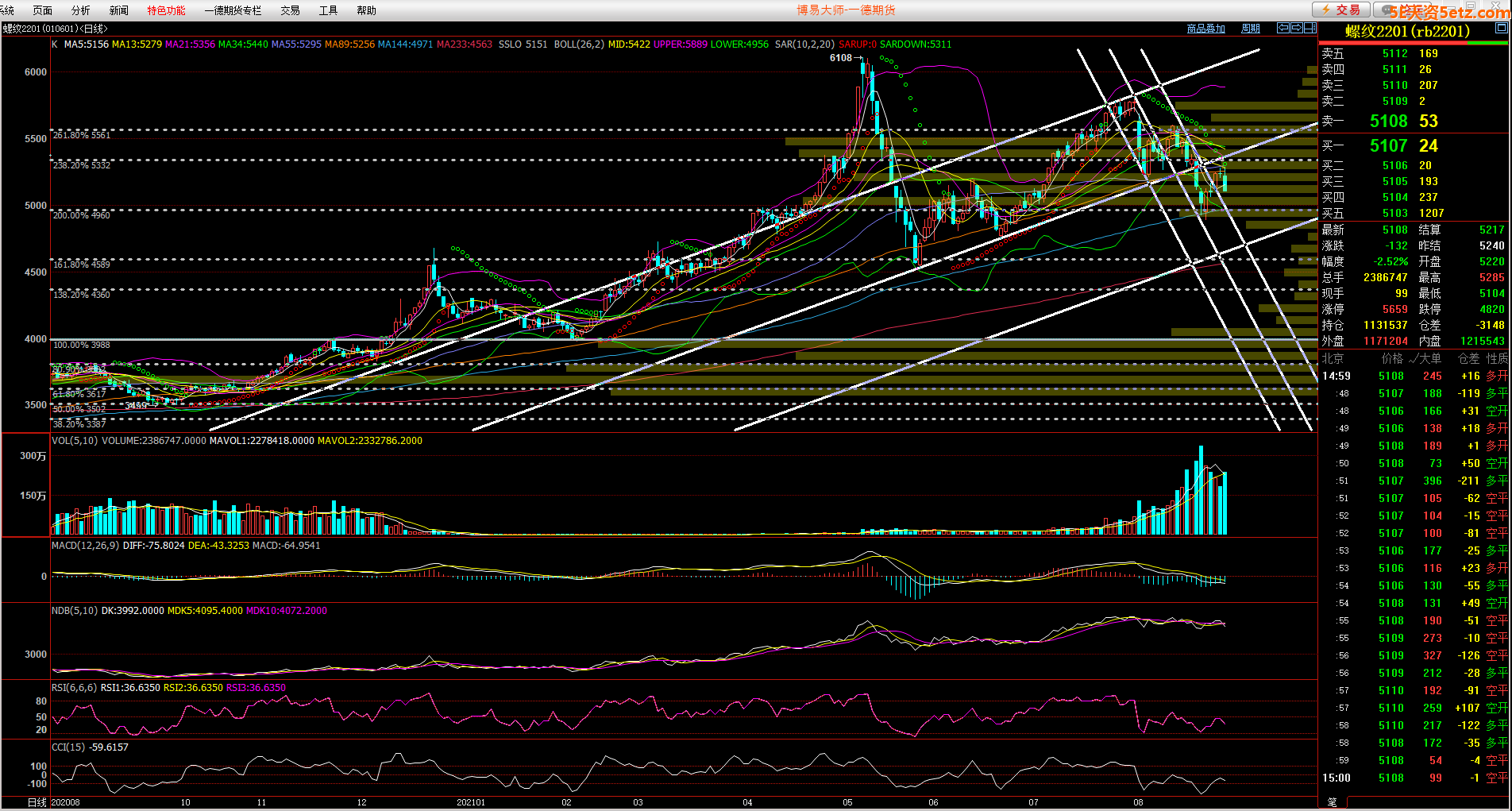
Task: Click the 商品叠加 link
Action: [1205, 29]
